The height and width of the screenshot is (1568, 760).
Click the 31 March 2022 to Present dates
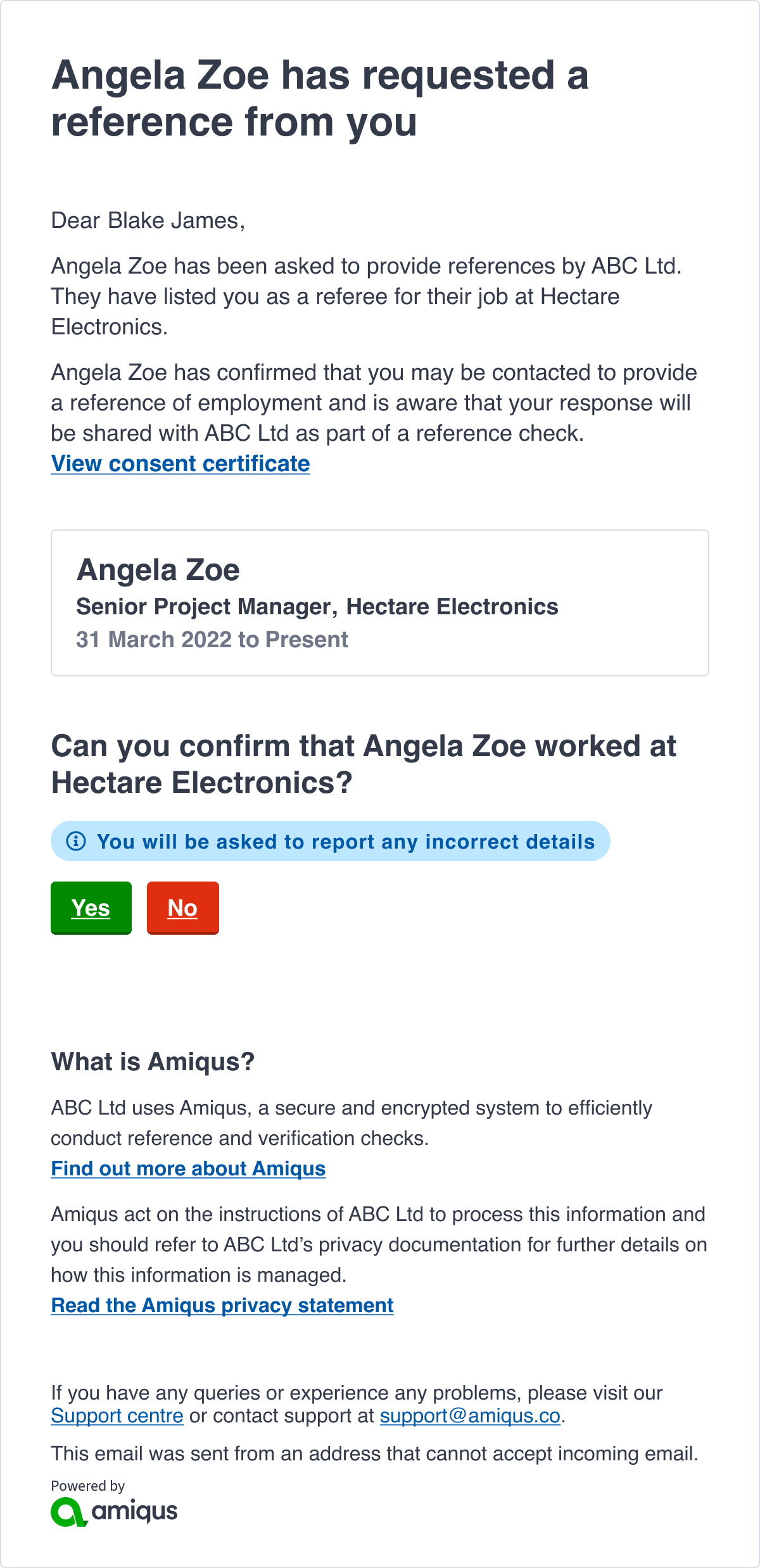coord(212,640)
